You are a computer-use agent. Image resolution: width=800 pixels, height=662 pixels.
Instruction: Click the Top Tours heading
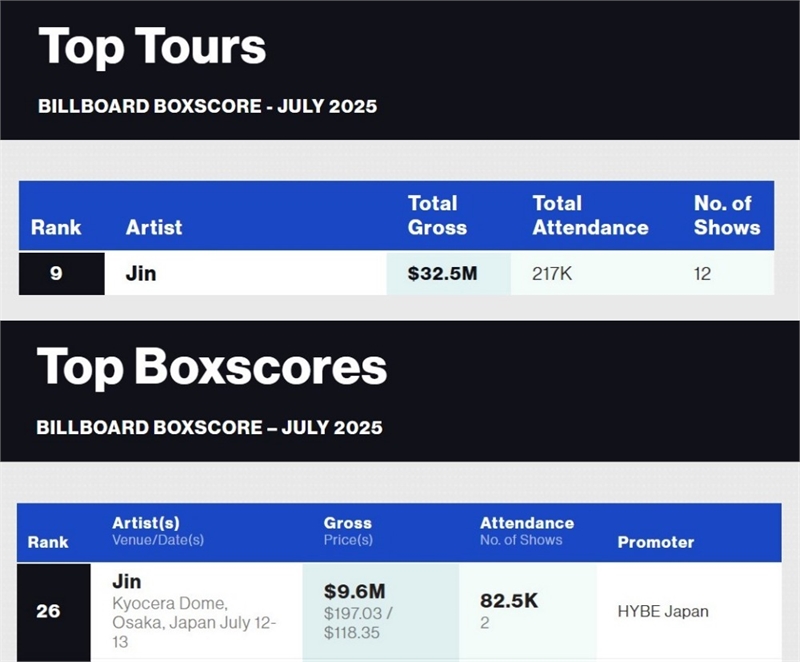152,47
